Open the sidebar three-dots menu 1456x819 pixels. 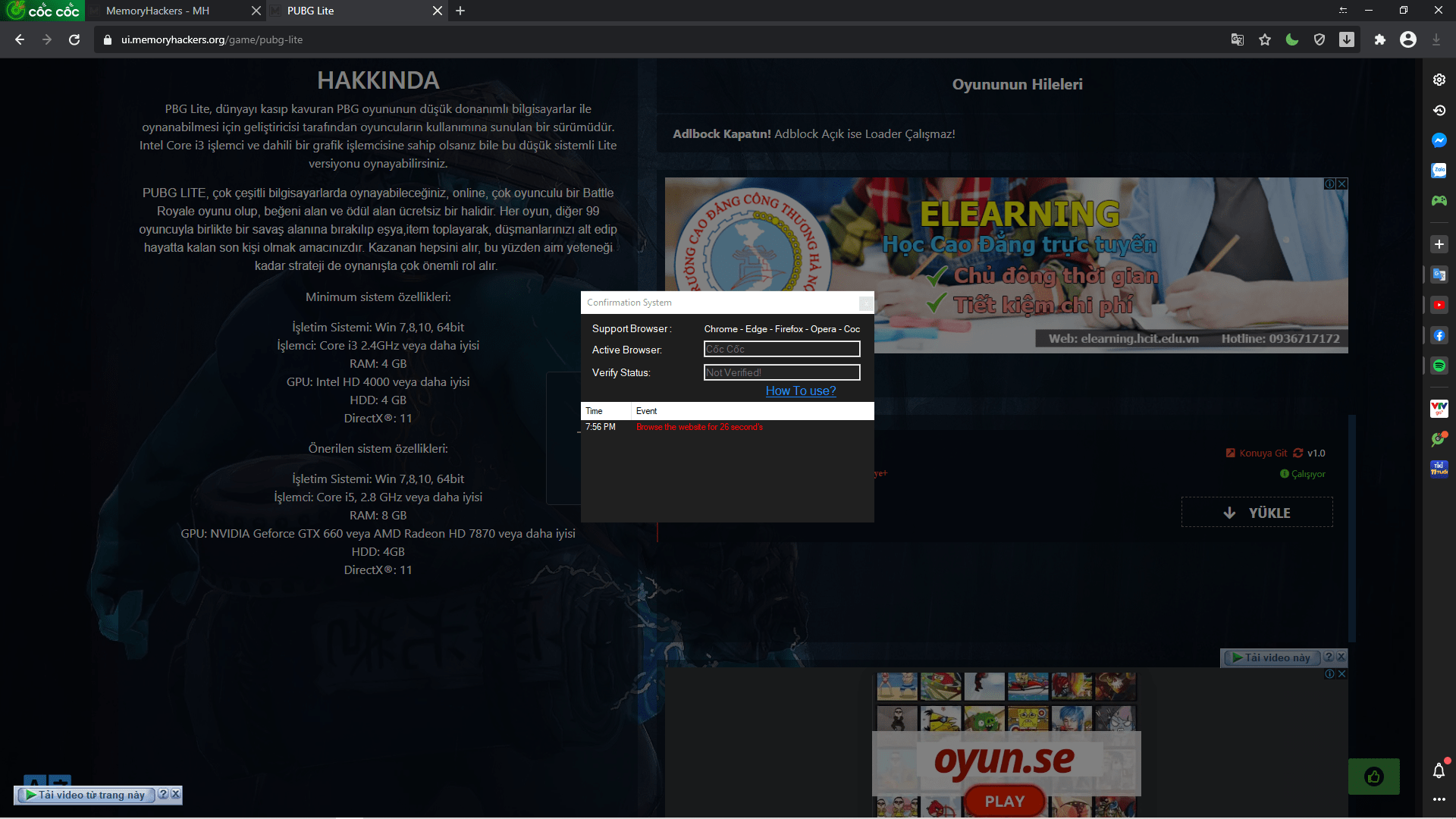[x=1439, y=799]
